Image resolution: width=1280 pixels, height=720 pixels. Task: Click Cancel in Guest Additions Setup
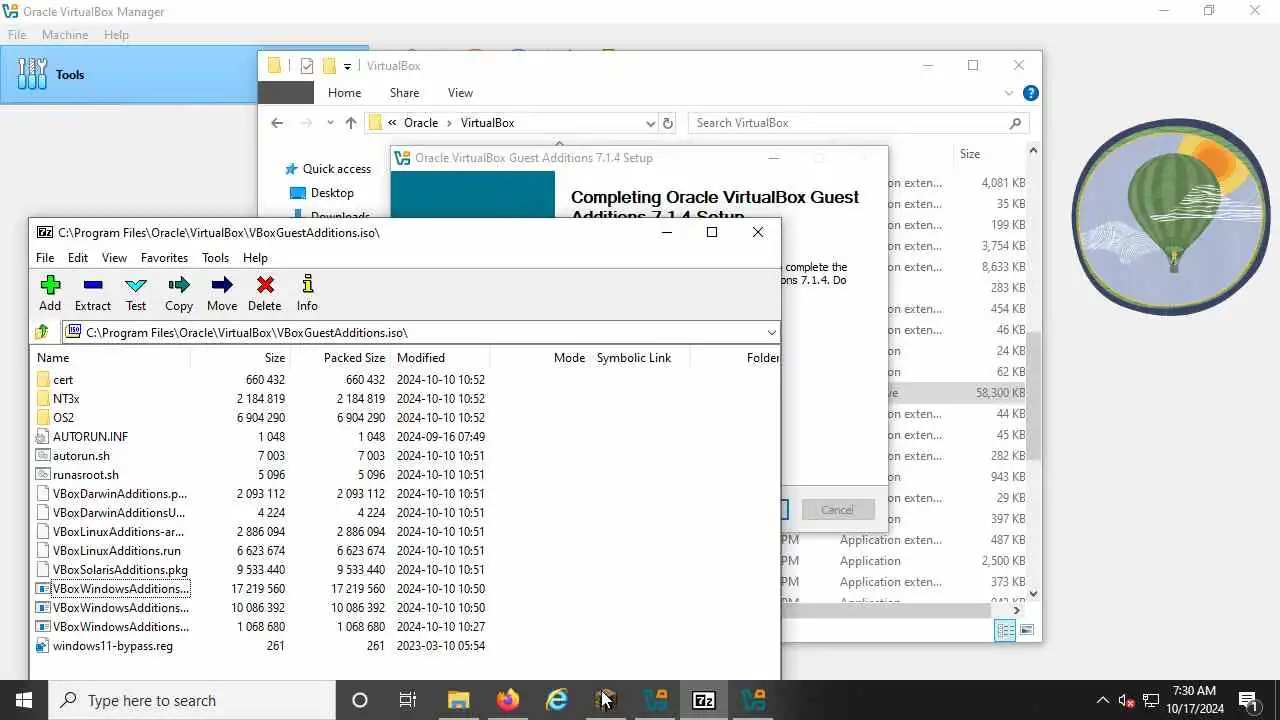tap(837, 510)
